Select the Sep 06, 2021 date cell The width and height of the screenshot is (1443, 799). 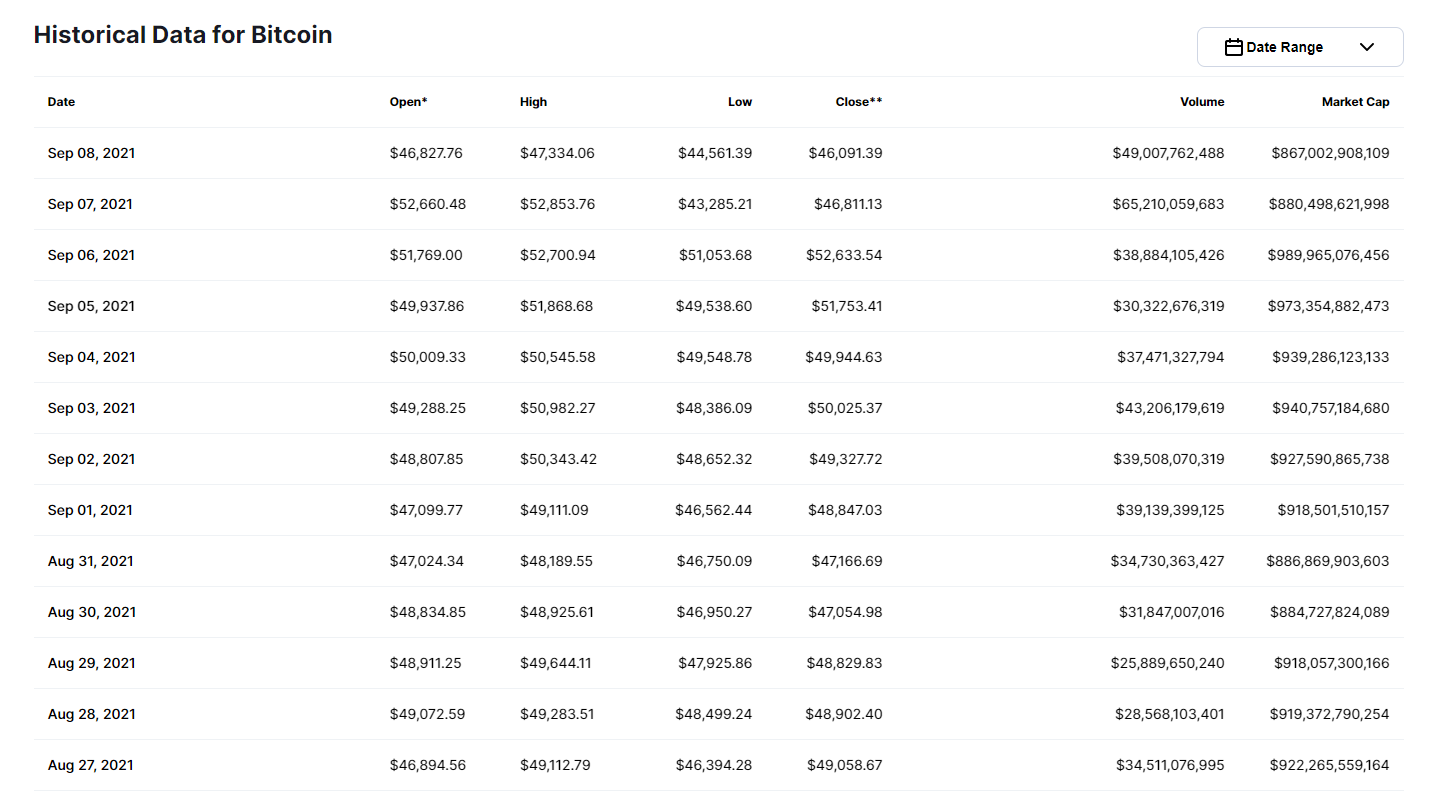point(91,255)
